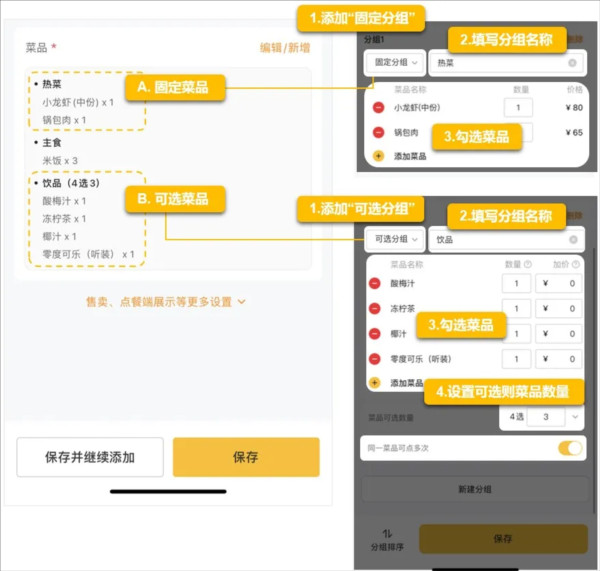Select the 米饭 x 3 row
Image resolution: width=600 pixels, height=571 pixels.
(x=60, y=161)
